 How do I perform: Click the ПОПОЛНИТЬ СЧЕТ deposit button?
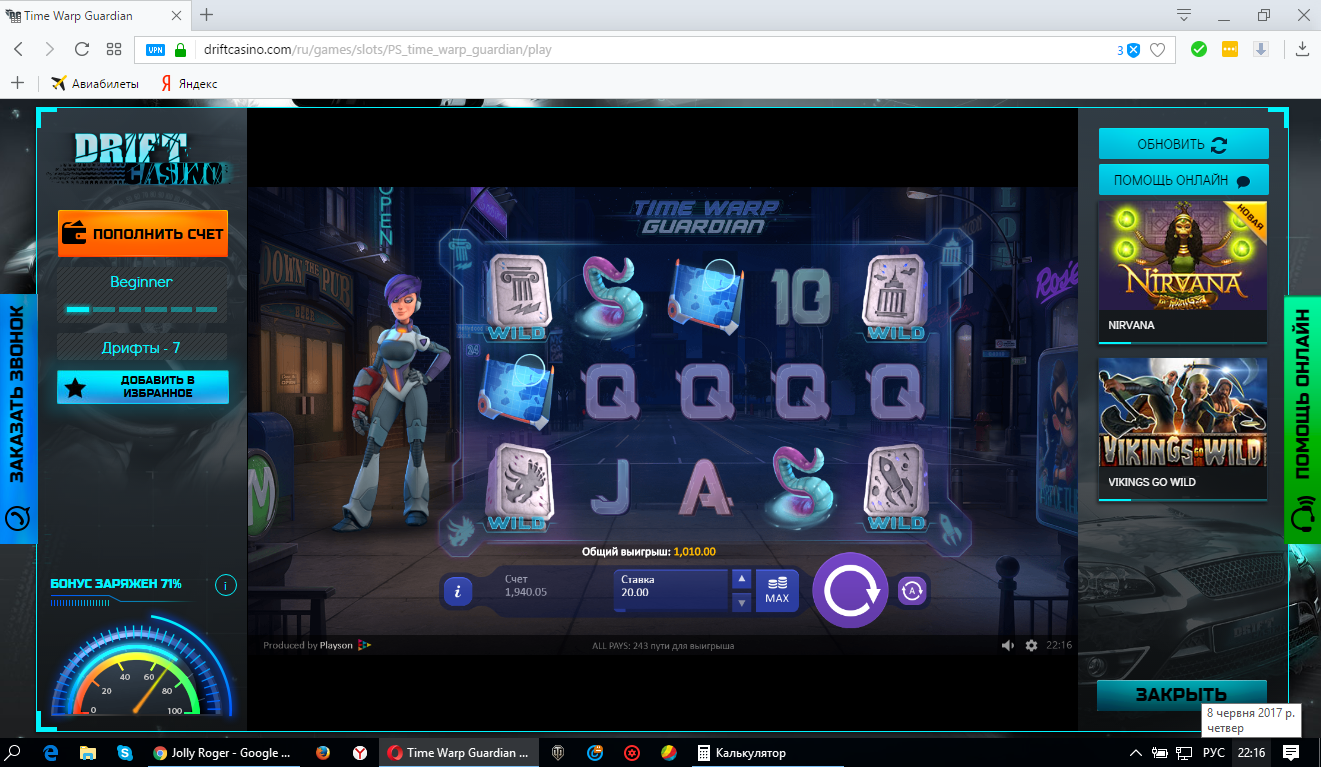[x=142, y=234]
